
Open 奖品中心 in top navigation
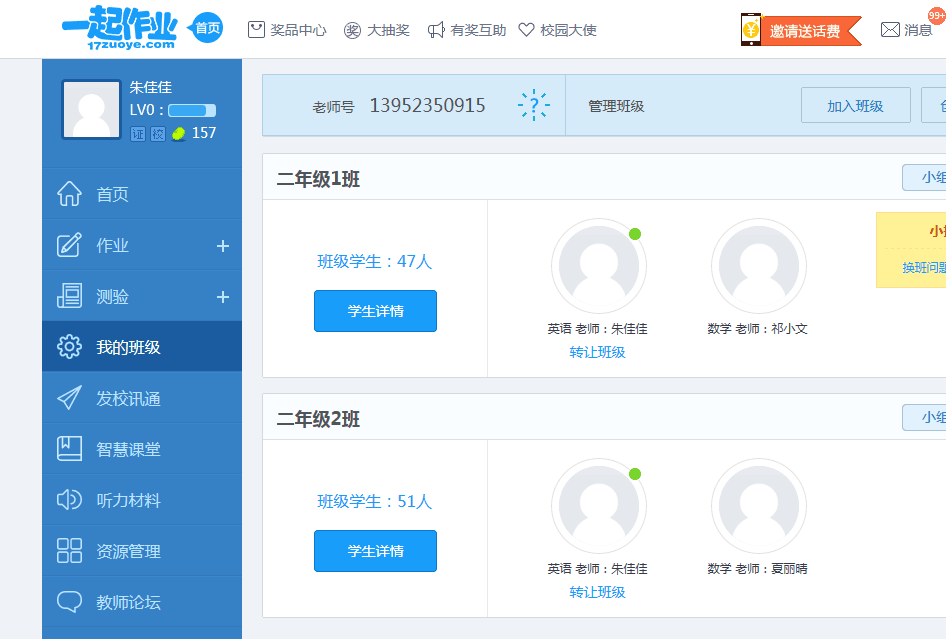pos(287,30)
